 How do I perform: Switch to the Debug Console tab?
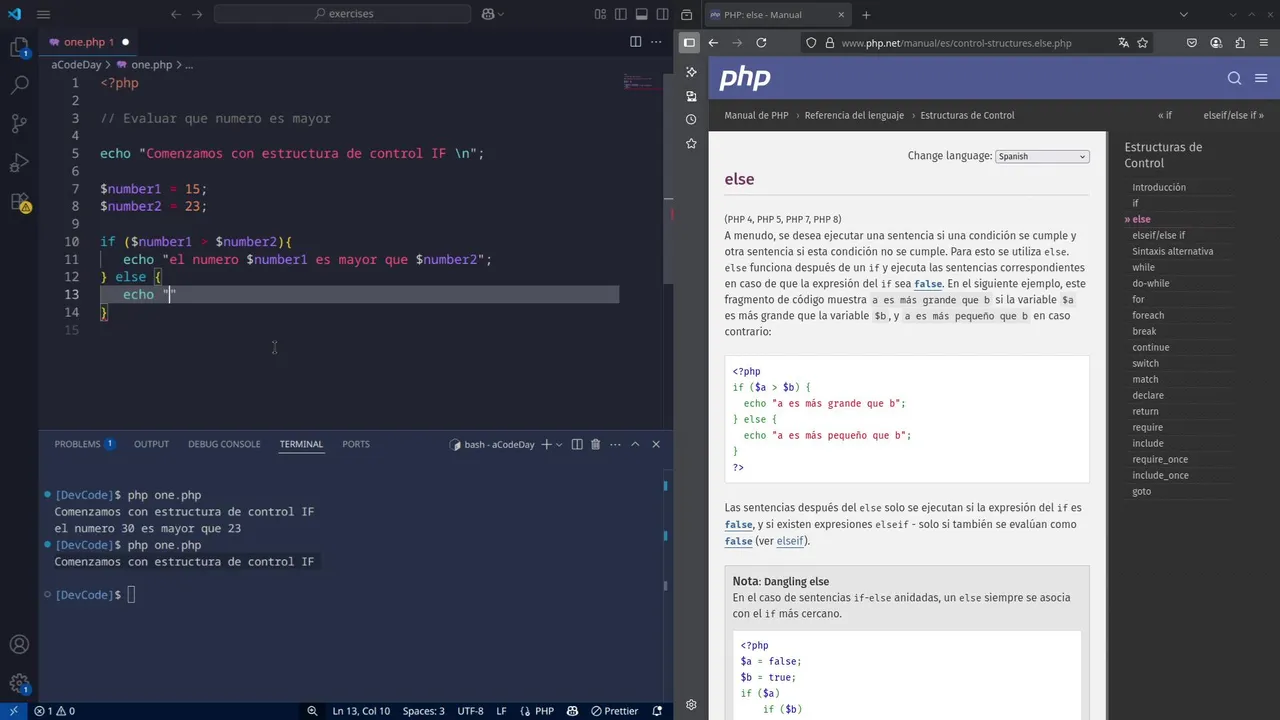(x=224, y=444)
